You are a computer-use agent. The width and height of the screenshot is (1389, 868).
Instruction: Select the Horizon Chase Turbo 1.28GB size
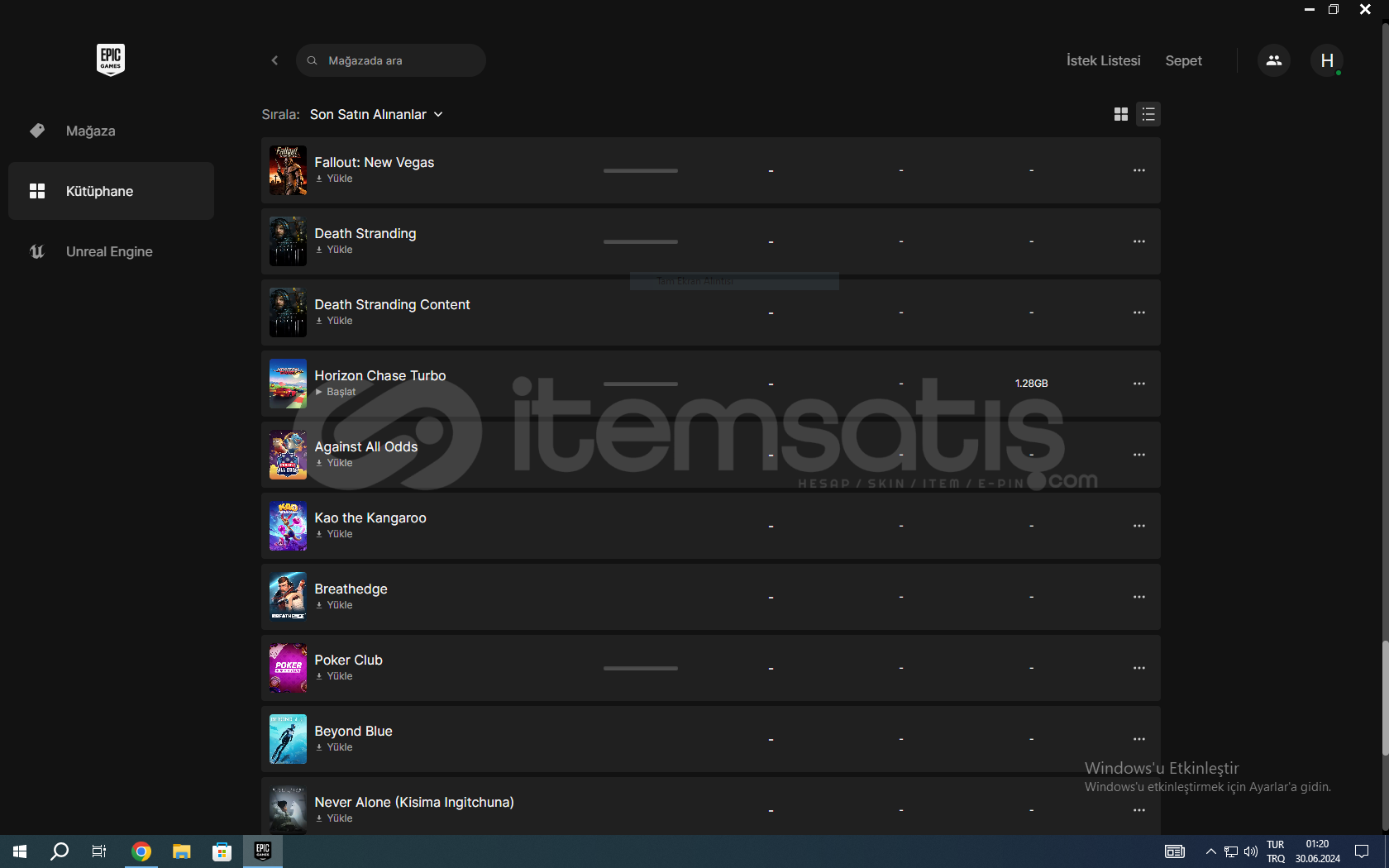point(1031,384)
